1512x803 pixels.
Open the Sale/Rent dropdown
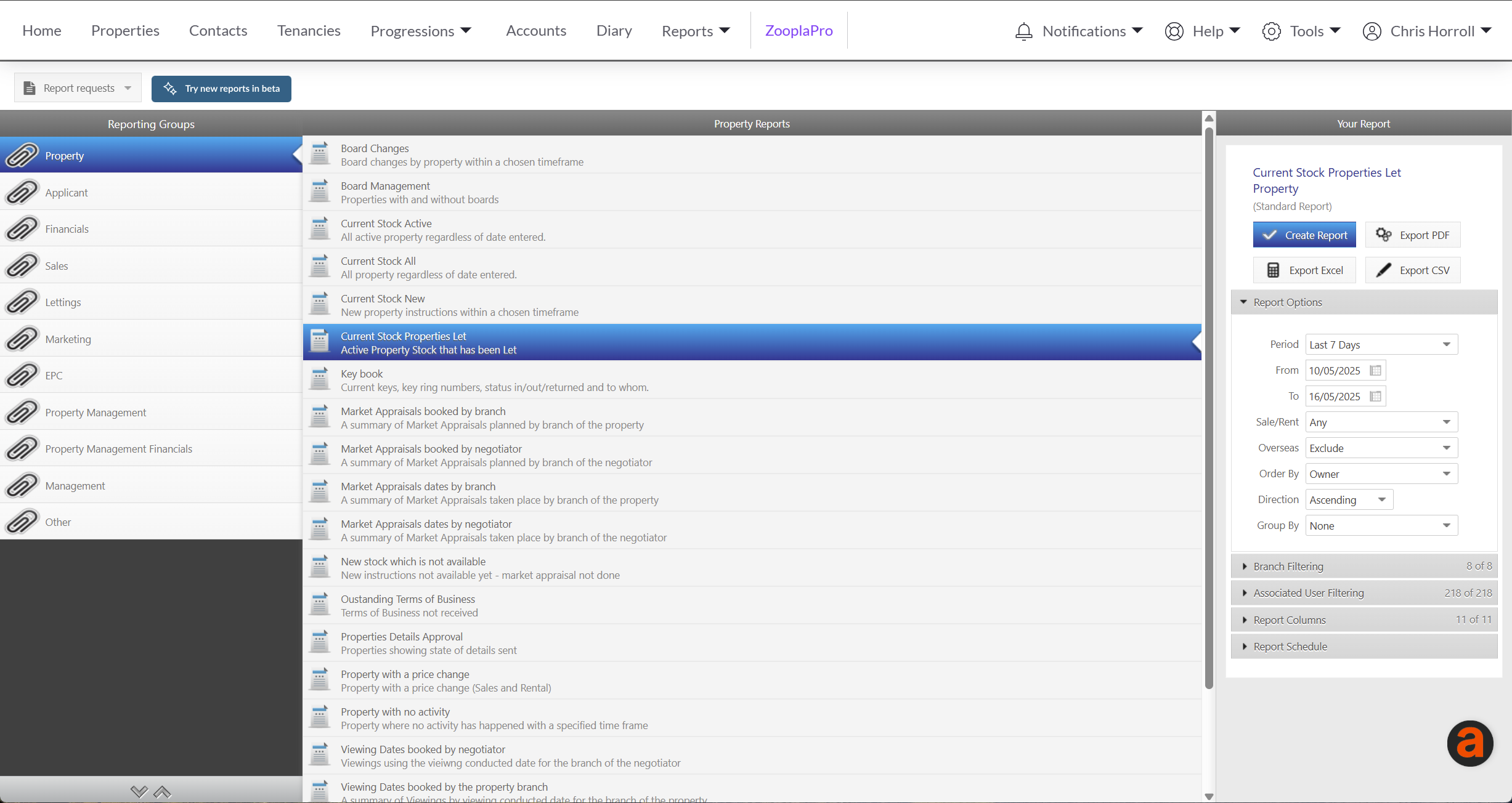[x=1381, y=422]
